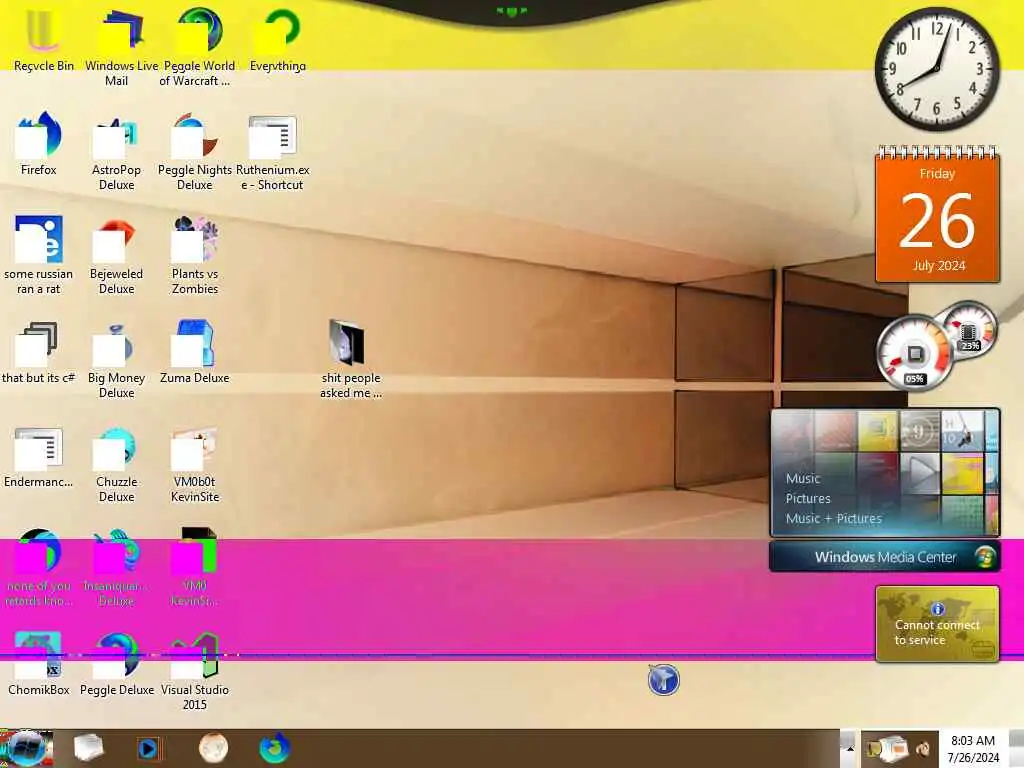The width and height of the screenshot is (1024, 768).
Task: Select Pictures in the Media Center gadget
Action: tap(808, 498)
